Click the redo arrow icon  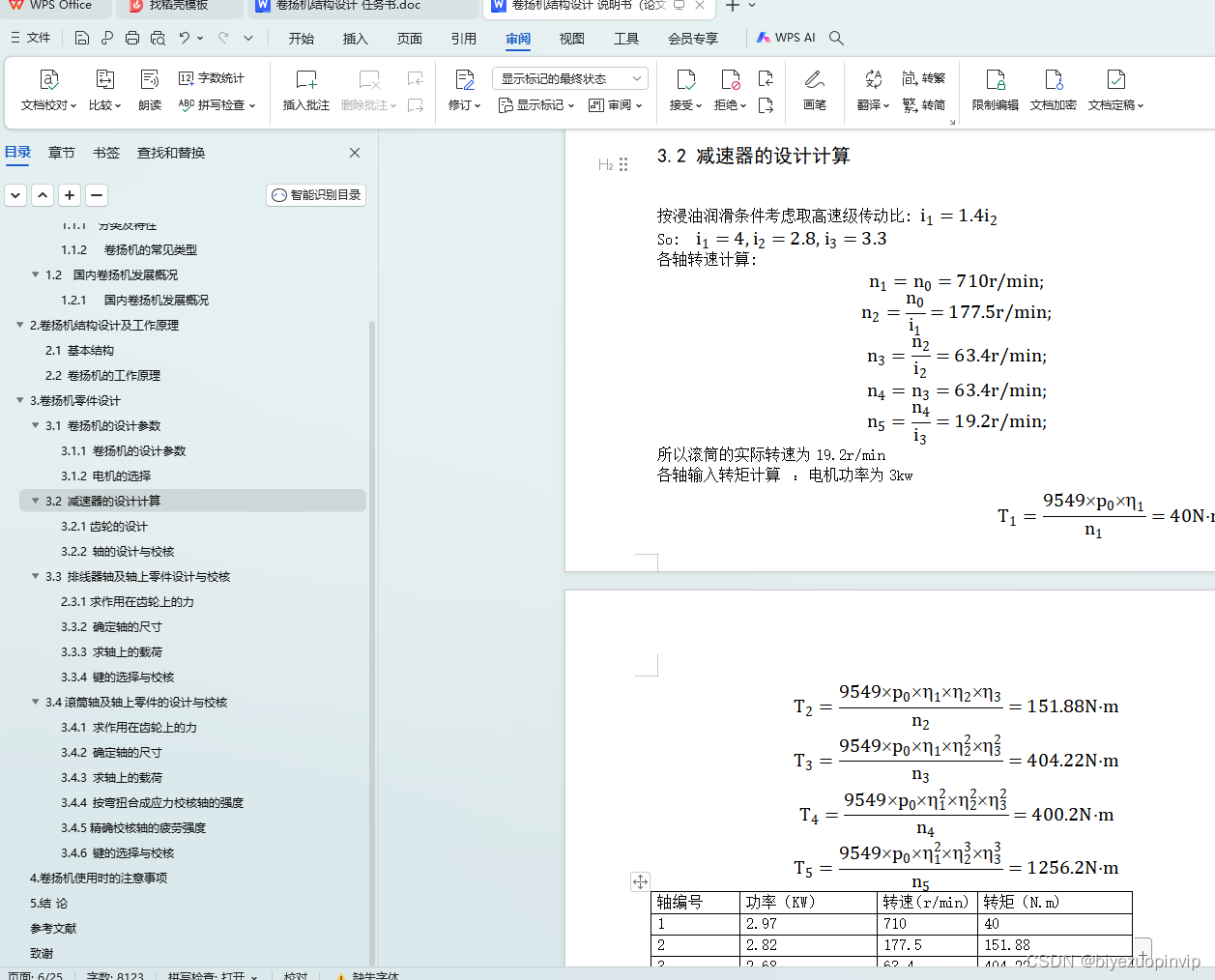click(x=223, y=38)
